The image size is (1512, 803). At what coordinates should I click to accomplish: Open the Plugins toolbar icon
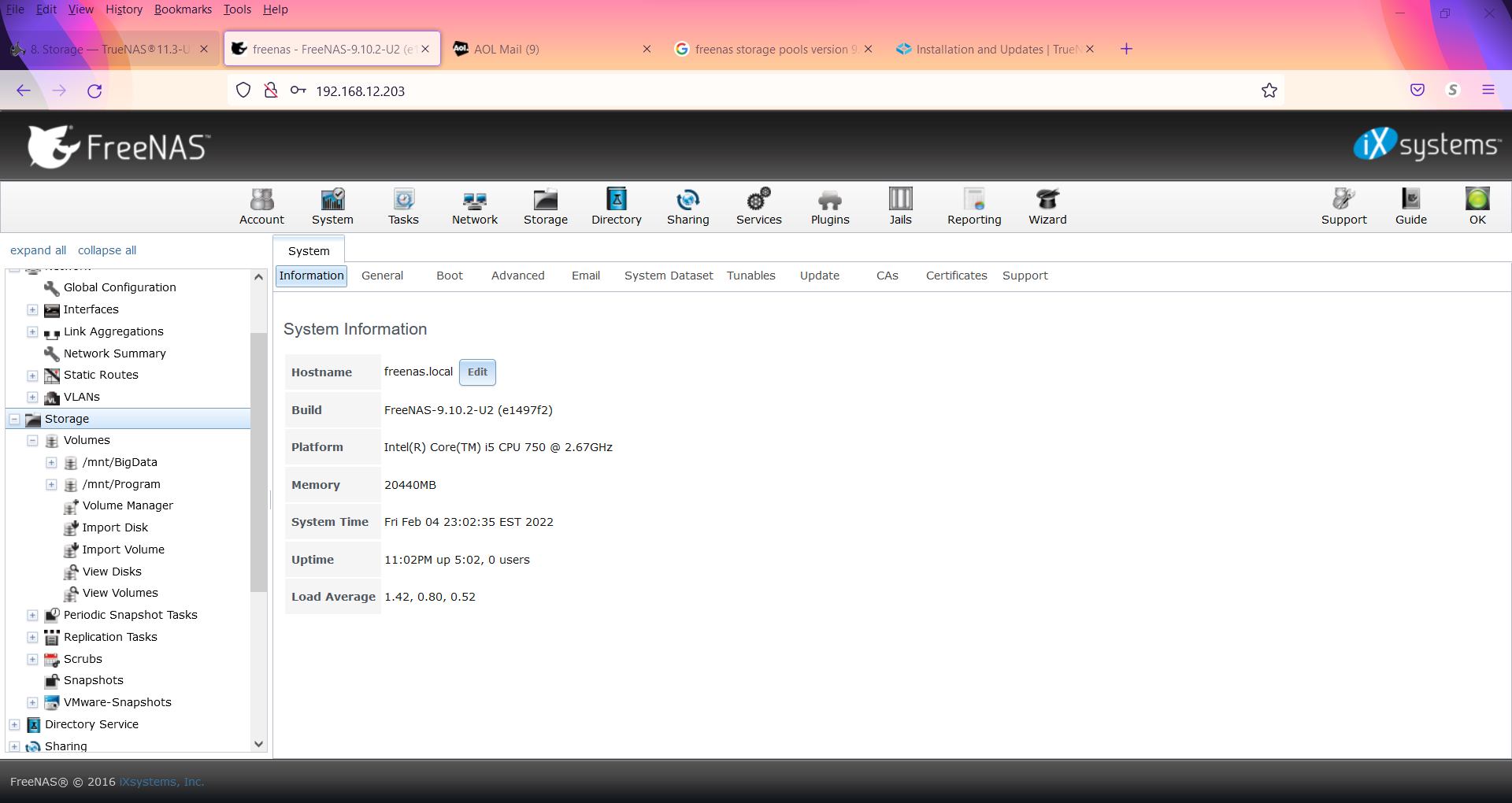tap(830, 207)
